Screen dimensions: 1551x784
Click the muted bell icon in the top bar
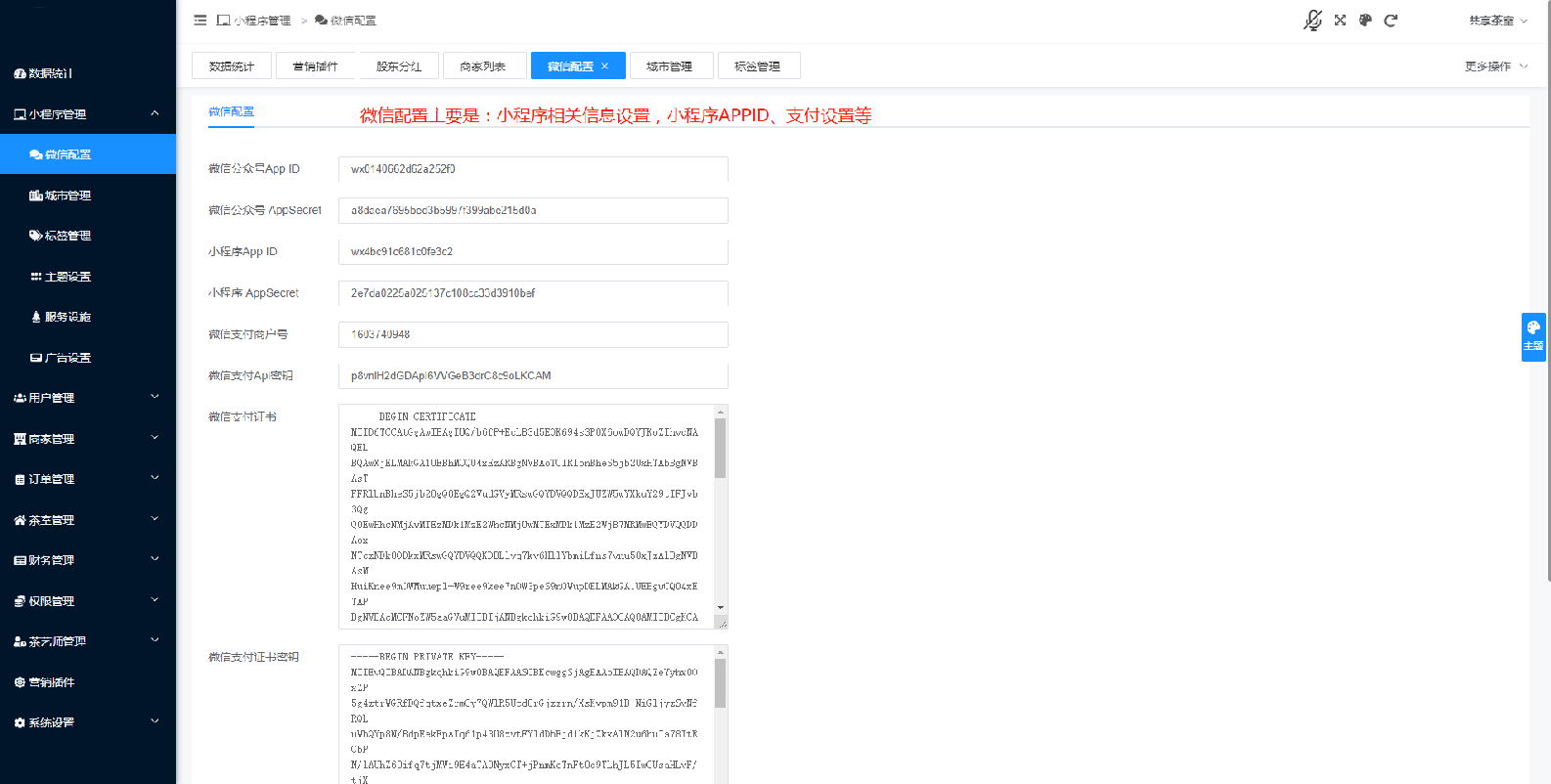(x=1312, y=20)
